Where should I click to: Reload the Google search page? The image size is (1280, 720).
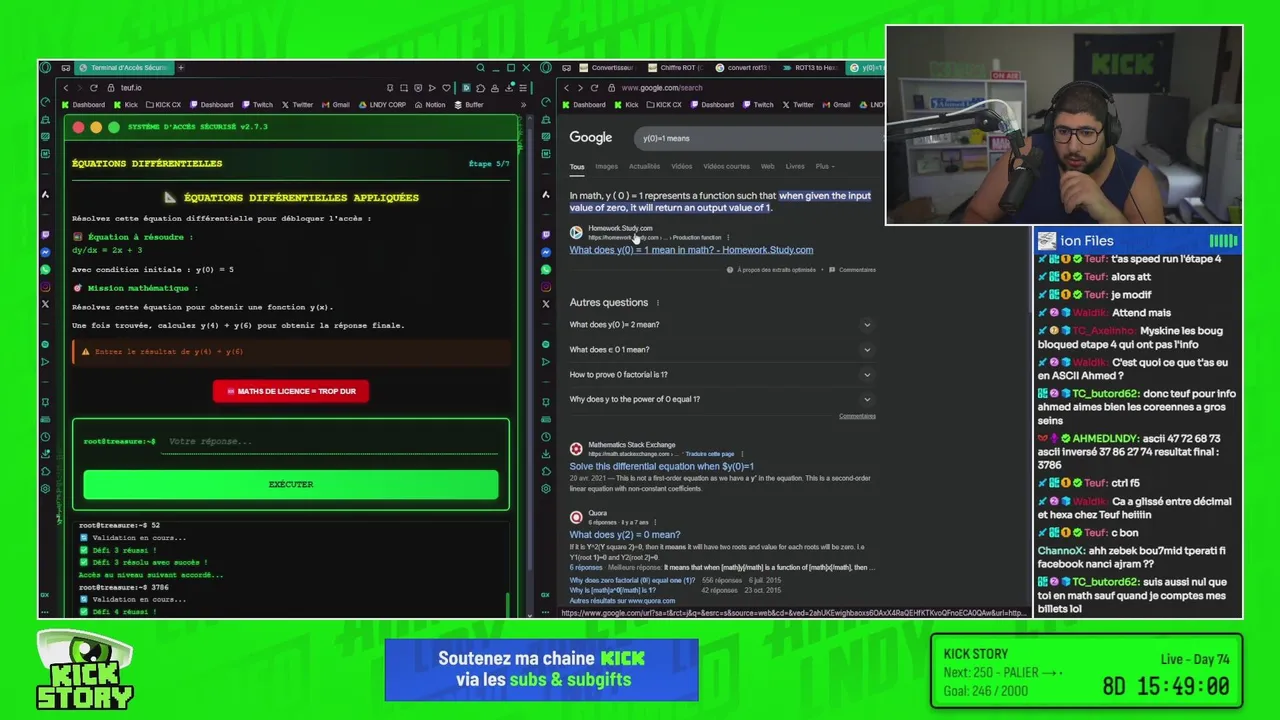(x=595, y=88)
